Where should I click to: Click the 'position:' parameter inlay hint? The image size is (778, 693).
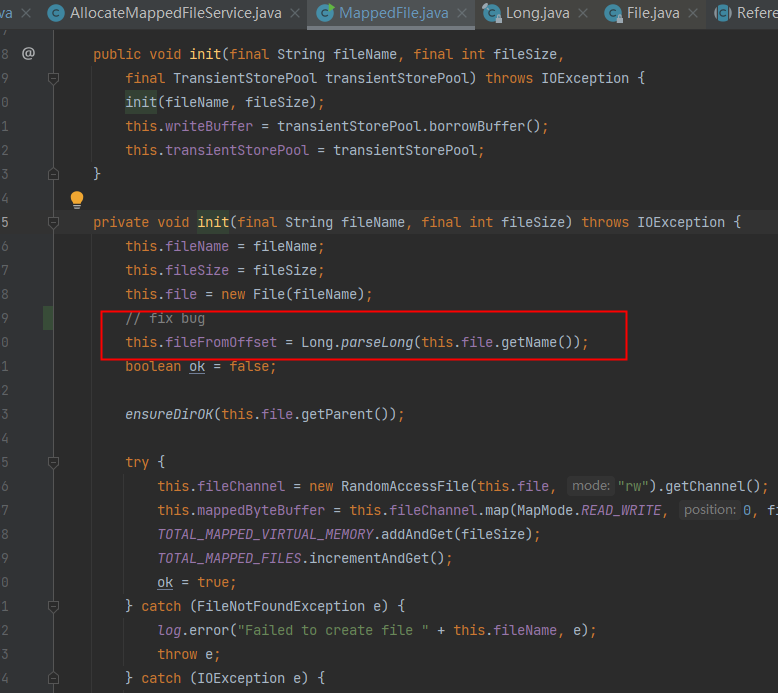click(710, 510)
